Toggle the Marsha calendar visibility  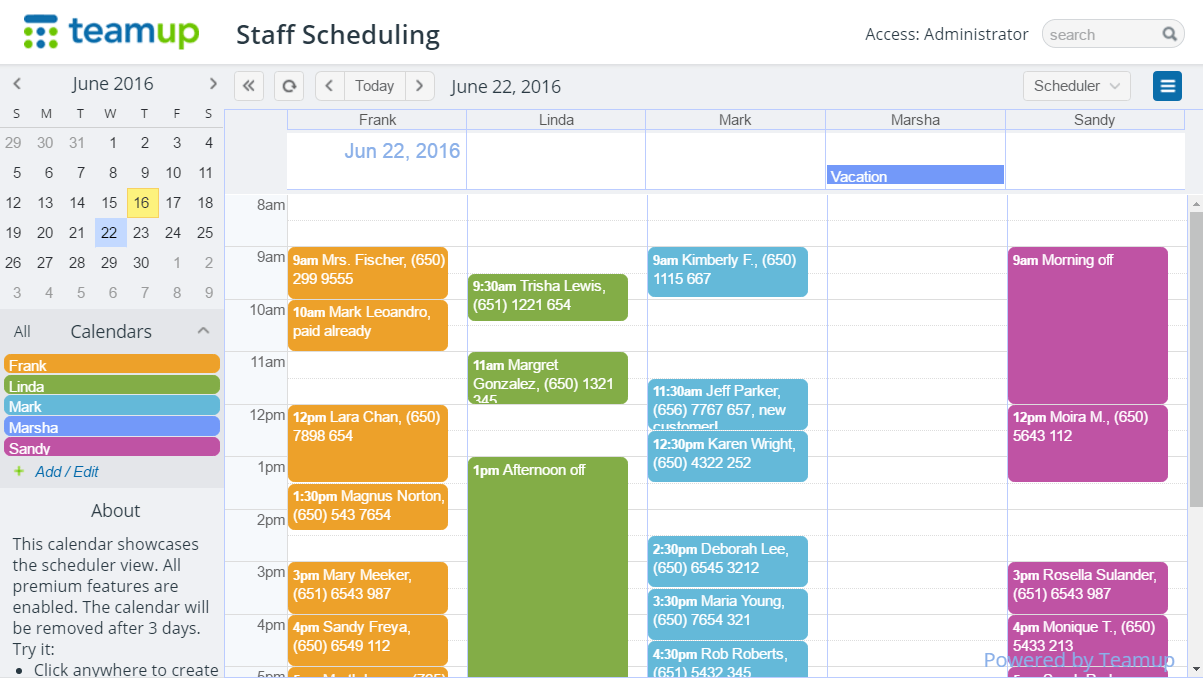[x=112, y=427]
